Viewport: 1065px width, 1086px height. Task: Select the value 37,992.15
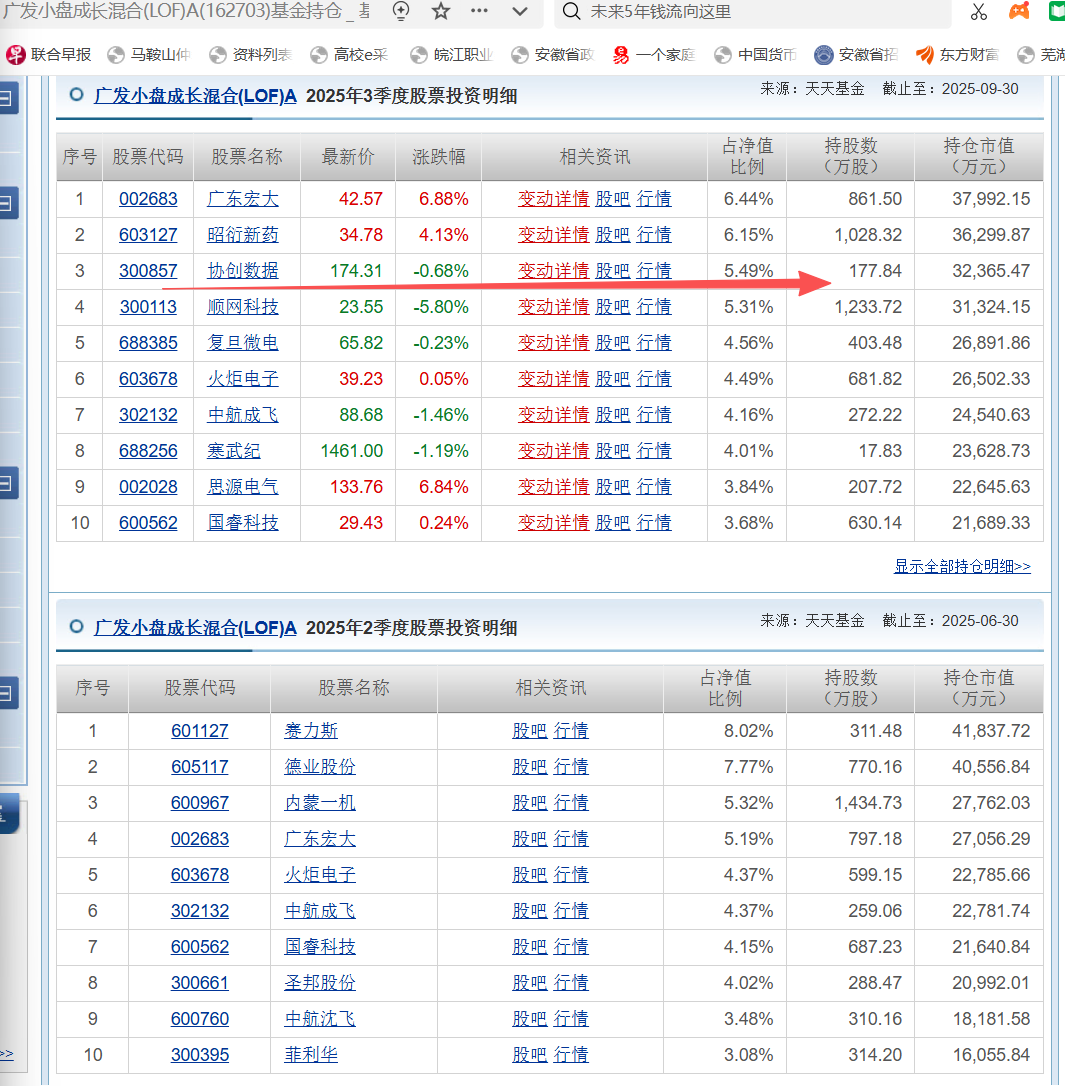991,199
